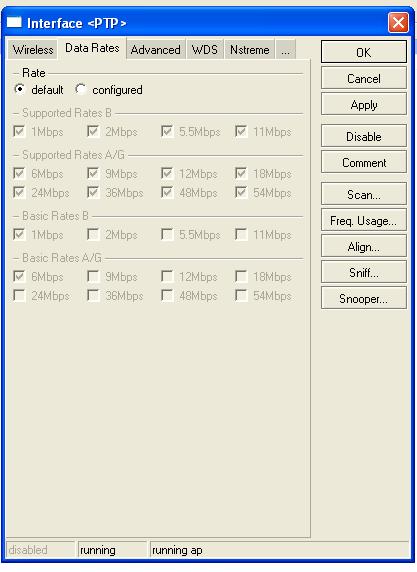Select the configured rate radio button
Viewport: 417px width, 572px height.
[x=80, y=89]
